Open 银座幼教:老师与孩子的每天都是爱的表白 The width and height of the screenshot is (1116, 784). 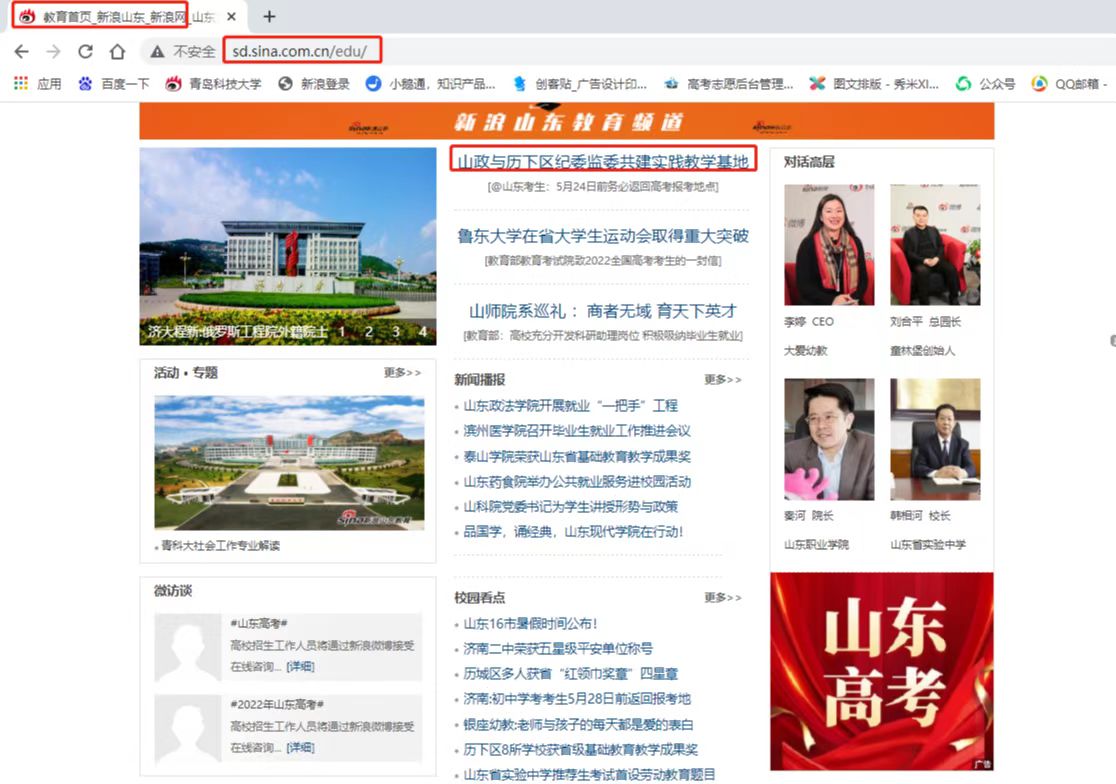pyautogui.click(x=578, y=724)
